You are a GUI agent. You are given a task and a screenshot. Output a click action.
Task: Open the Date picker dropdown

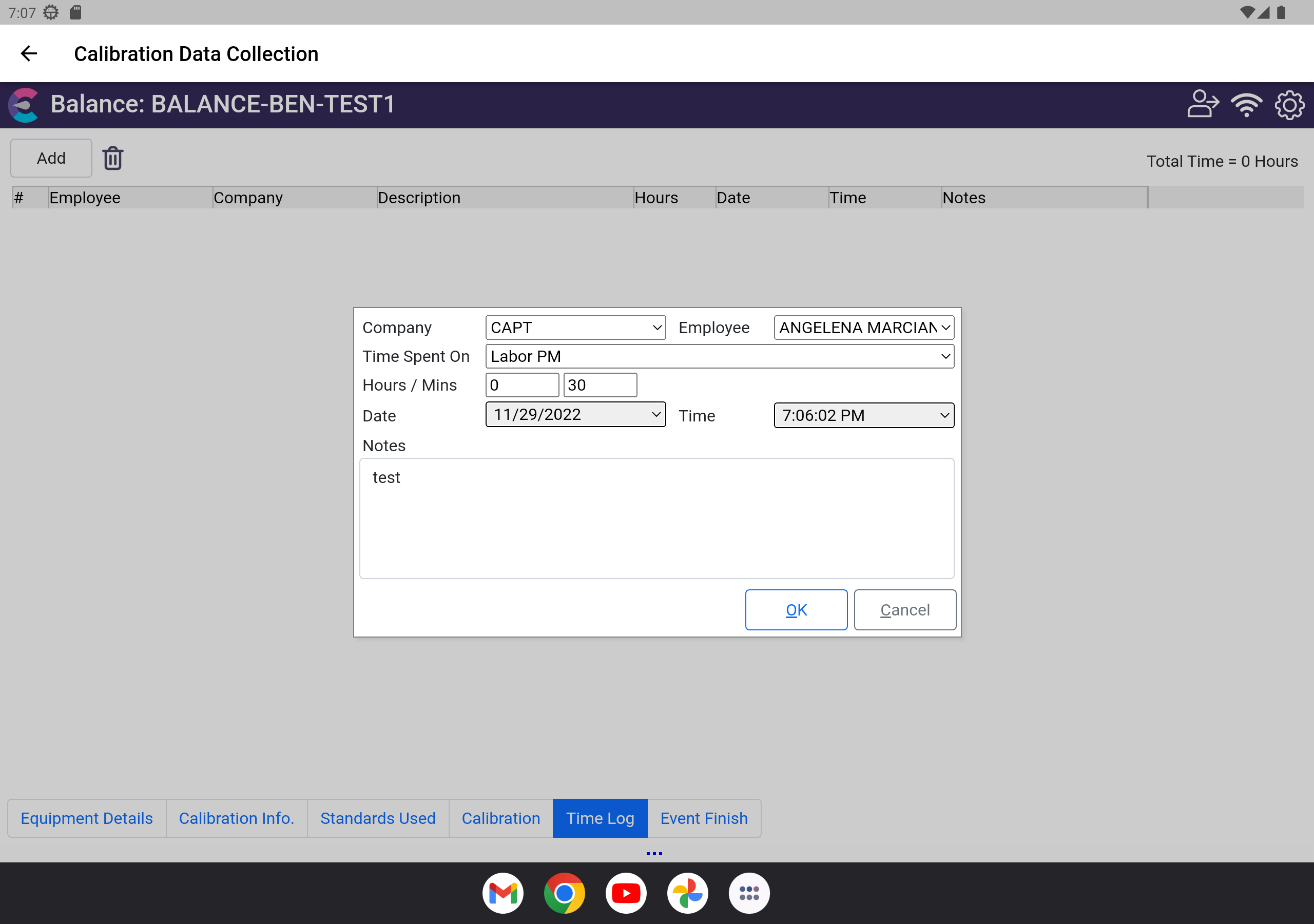pos(575,414)
